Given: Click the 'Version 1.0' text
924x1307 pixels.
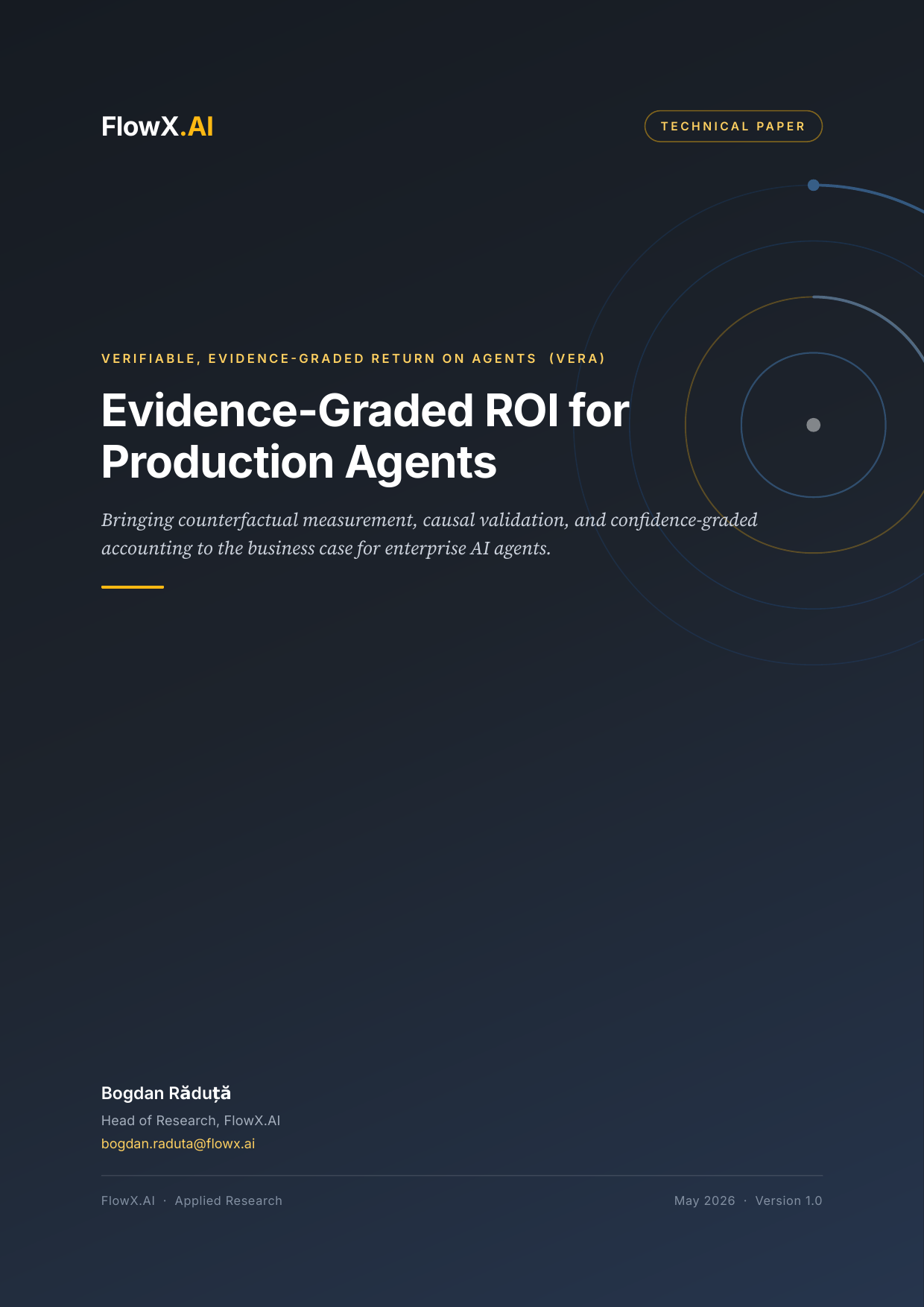Looking at the screenshot, I should click(788, 1200).
